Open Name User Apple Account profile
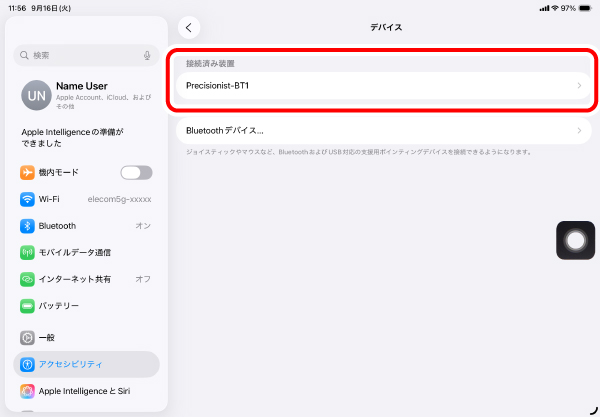The height and width of the screenshot is (419, 600). (x=95, y=93)
